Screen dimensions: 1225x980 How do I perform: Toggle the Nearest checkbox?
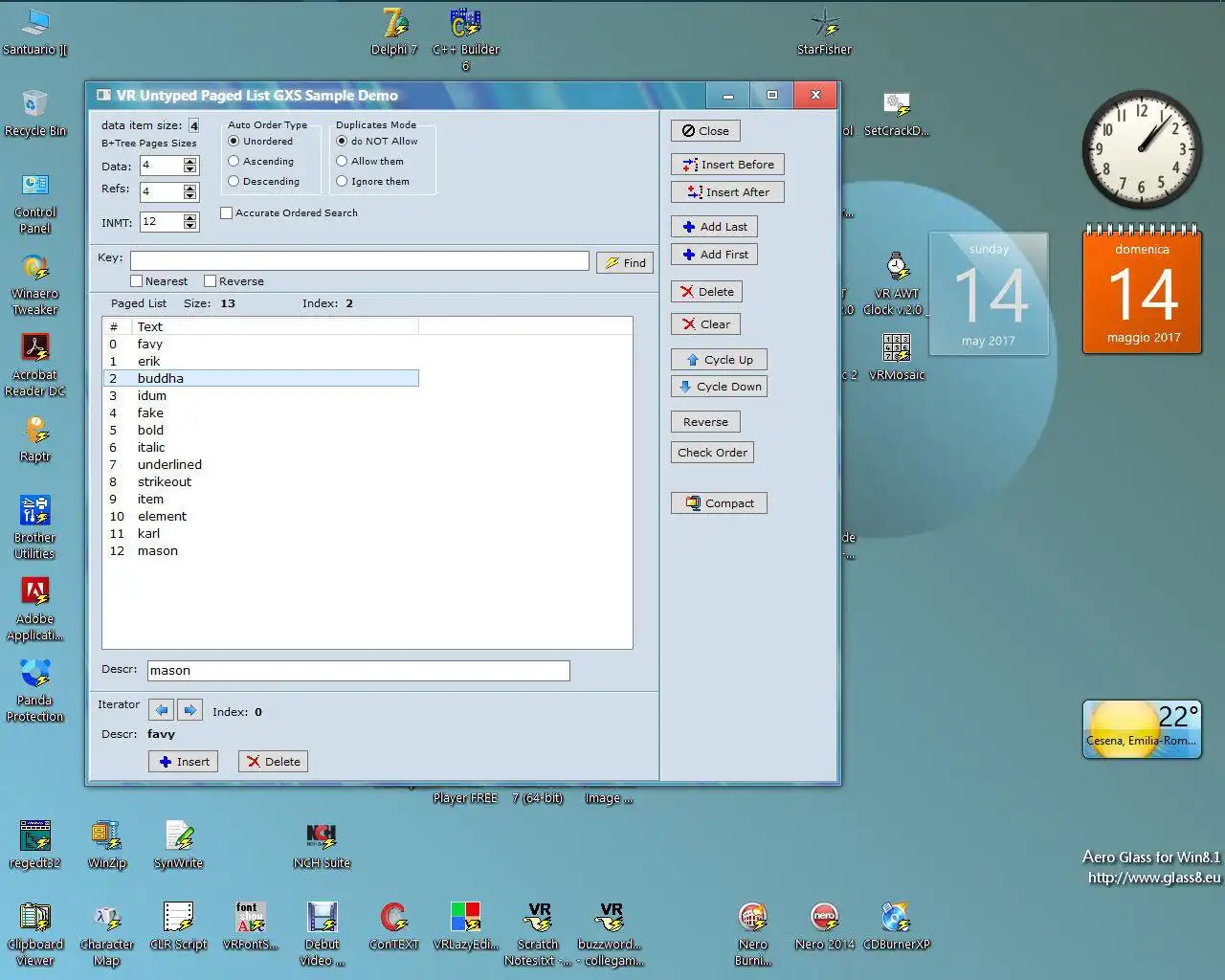[137, 281]
